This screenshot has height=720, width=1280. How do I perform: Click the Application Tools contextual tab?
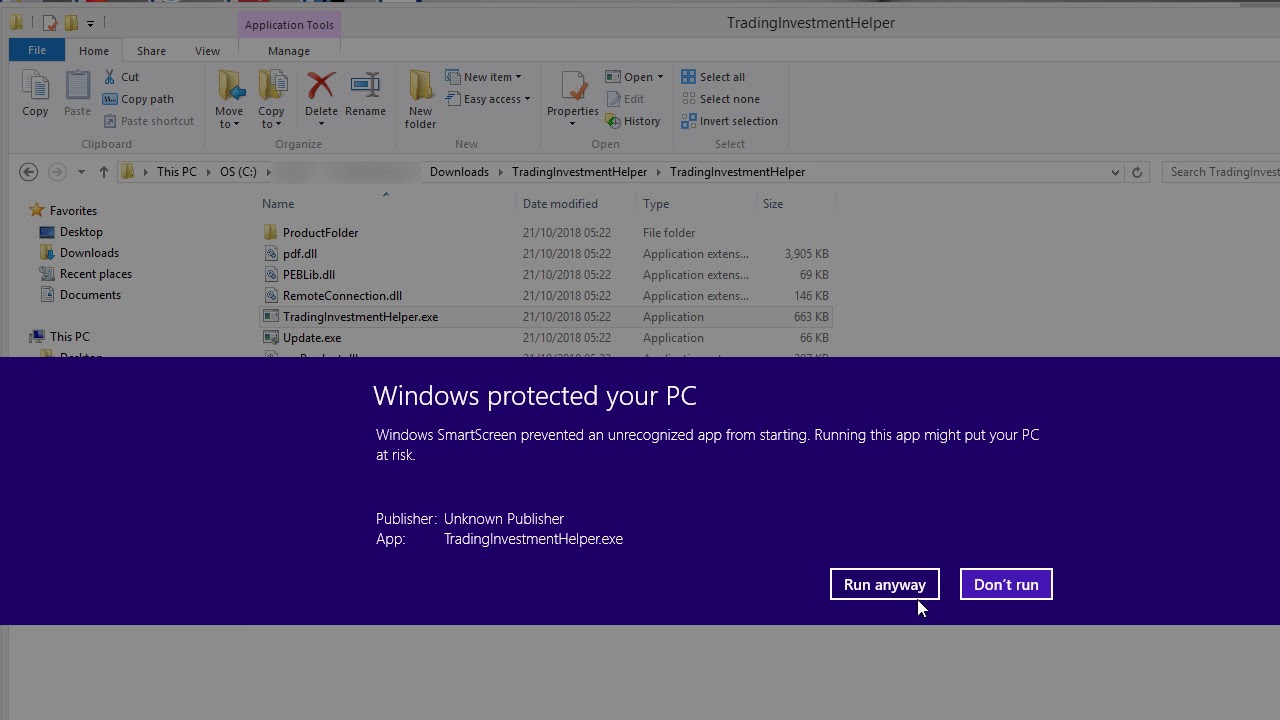[289, 25]
